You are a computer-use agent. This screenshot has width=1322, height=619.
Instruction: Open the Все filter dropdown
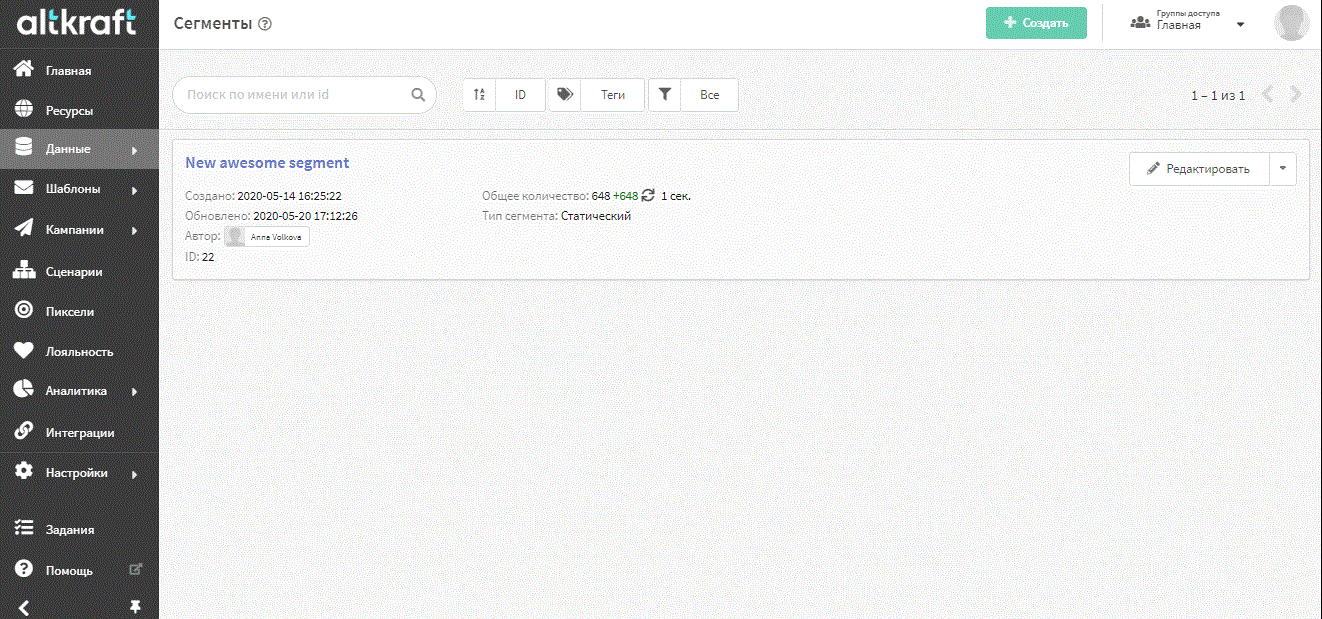710,95
